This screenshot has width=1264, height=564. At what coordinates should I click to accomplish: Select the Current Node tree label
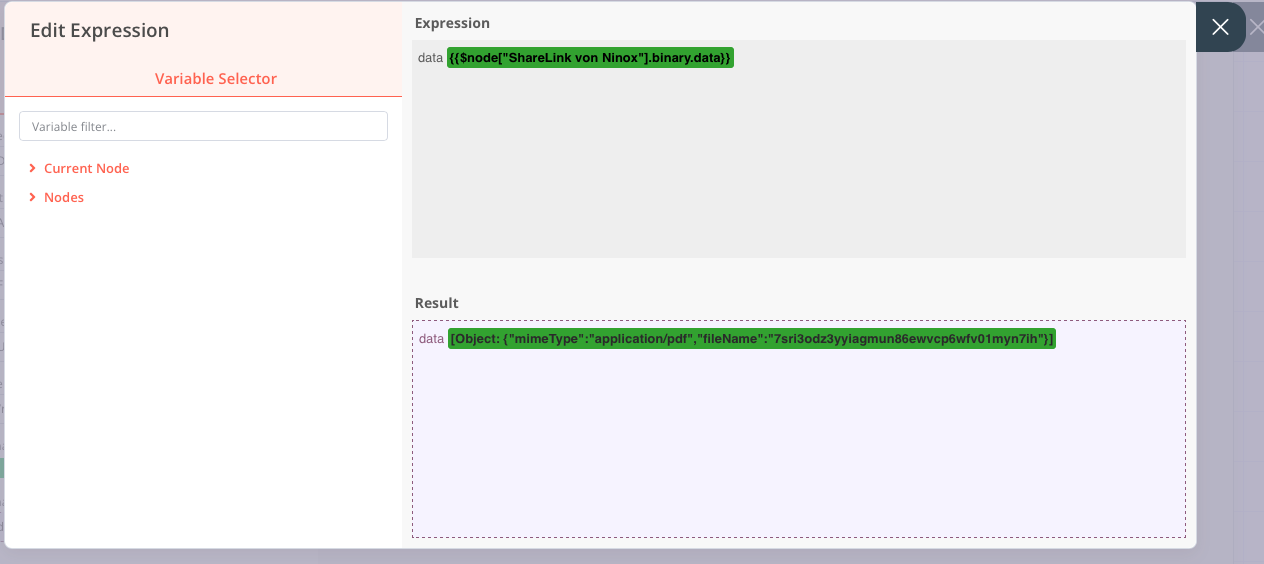point(86,168)
